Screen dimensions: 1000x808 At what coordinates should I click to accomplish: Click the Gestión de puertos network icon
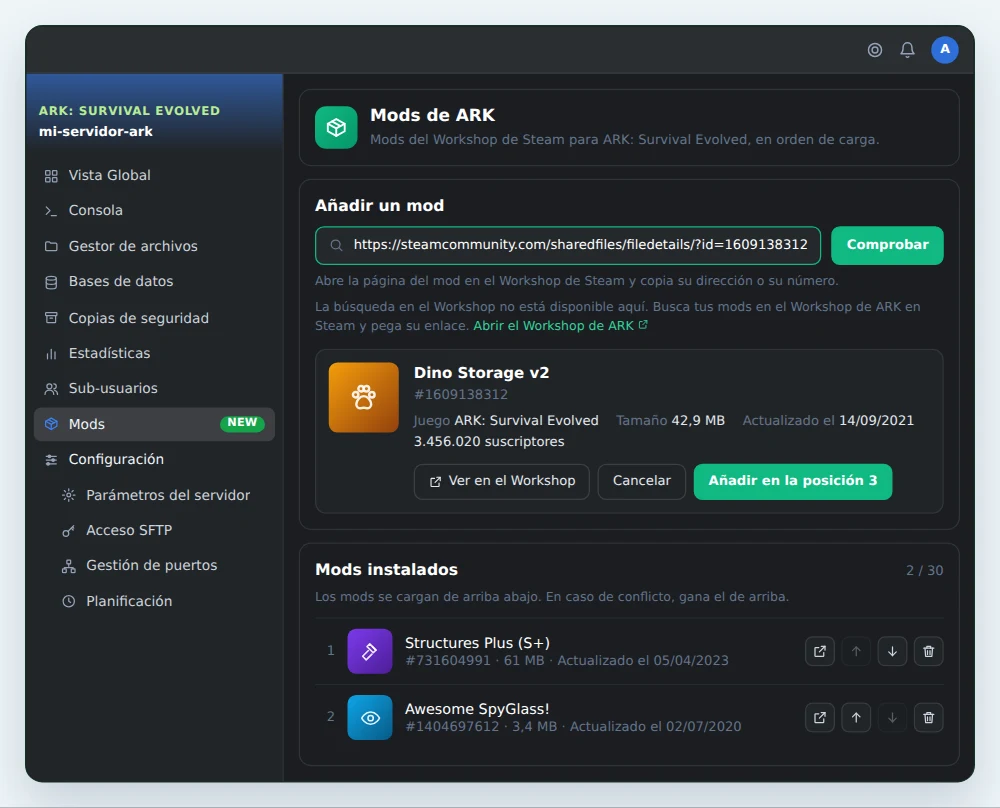(68, 566)
